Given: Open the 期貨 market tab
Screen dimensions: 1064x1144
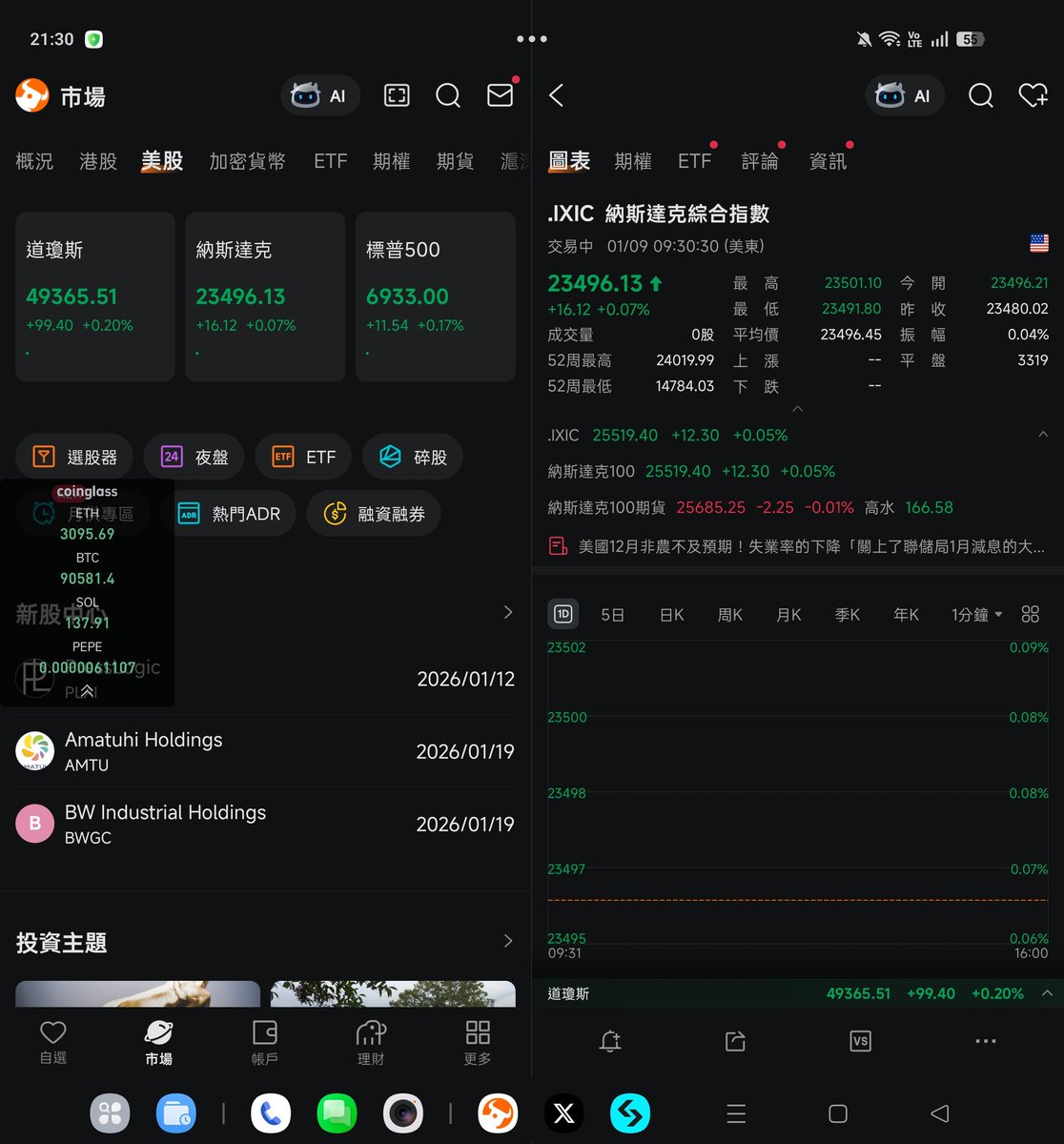Looking at the screenshot, I should tap(456, 161).
